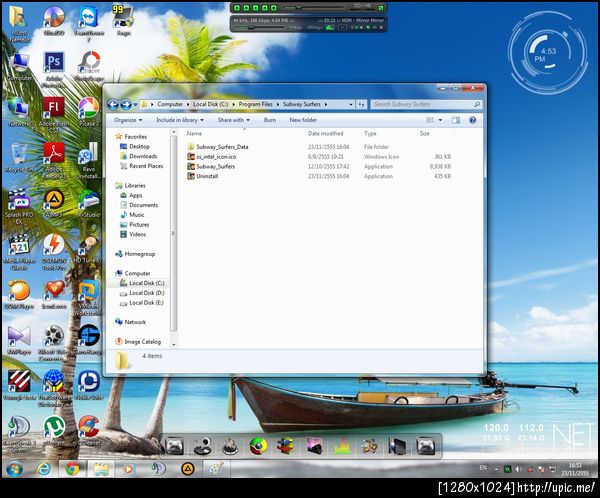Show hidden system tray icons
Viewport: 600px width, 498px height.
point(496,469)
